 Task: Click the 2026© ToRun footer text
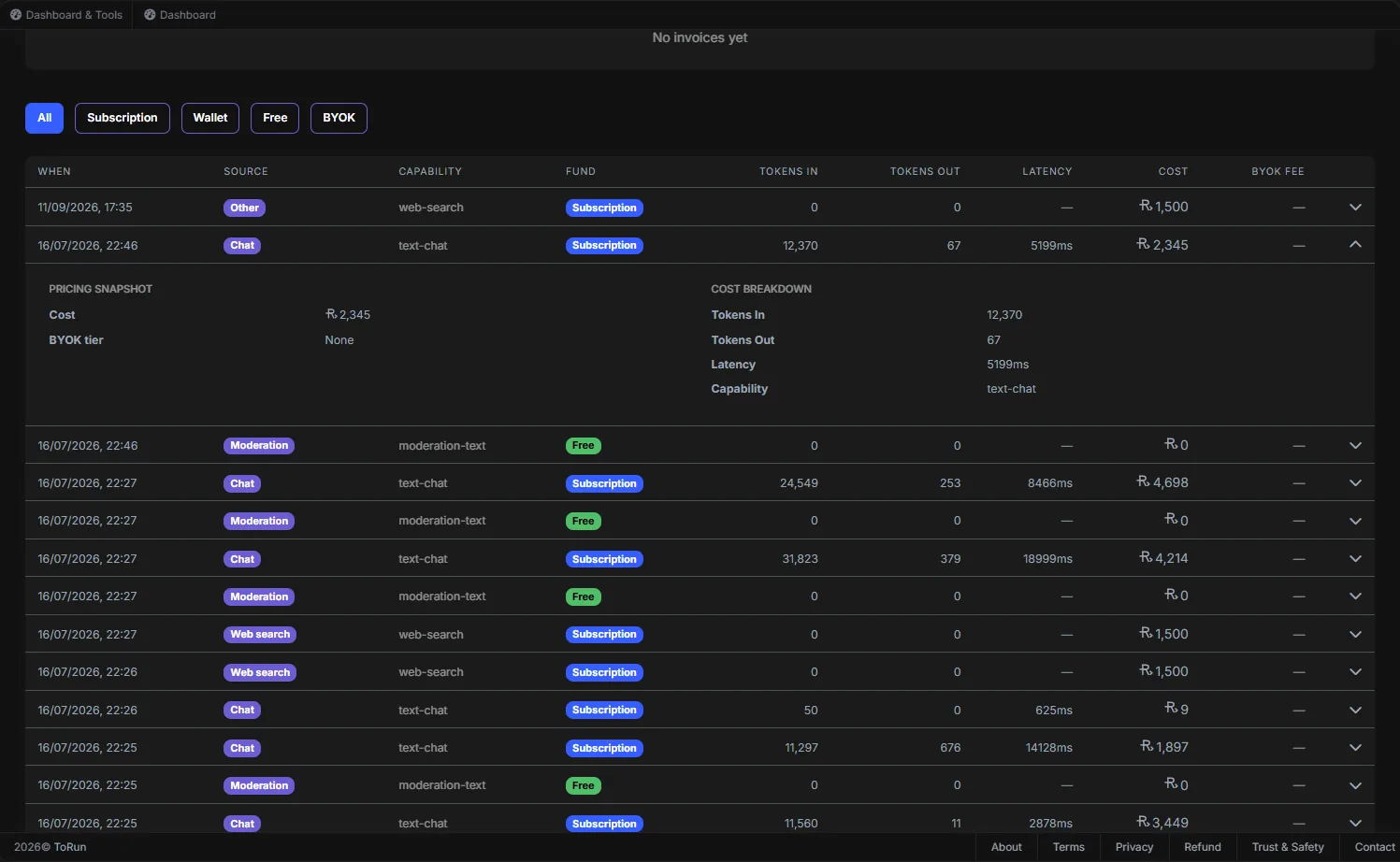(x=51, y=847)
